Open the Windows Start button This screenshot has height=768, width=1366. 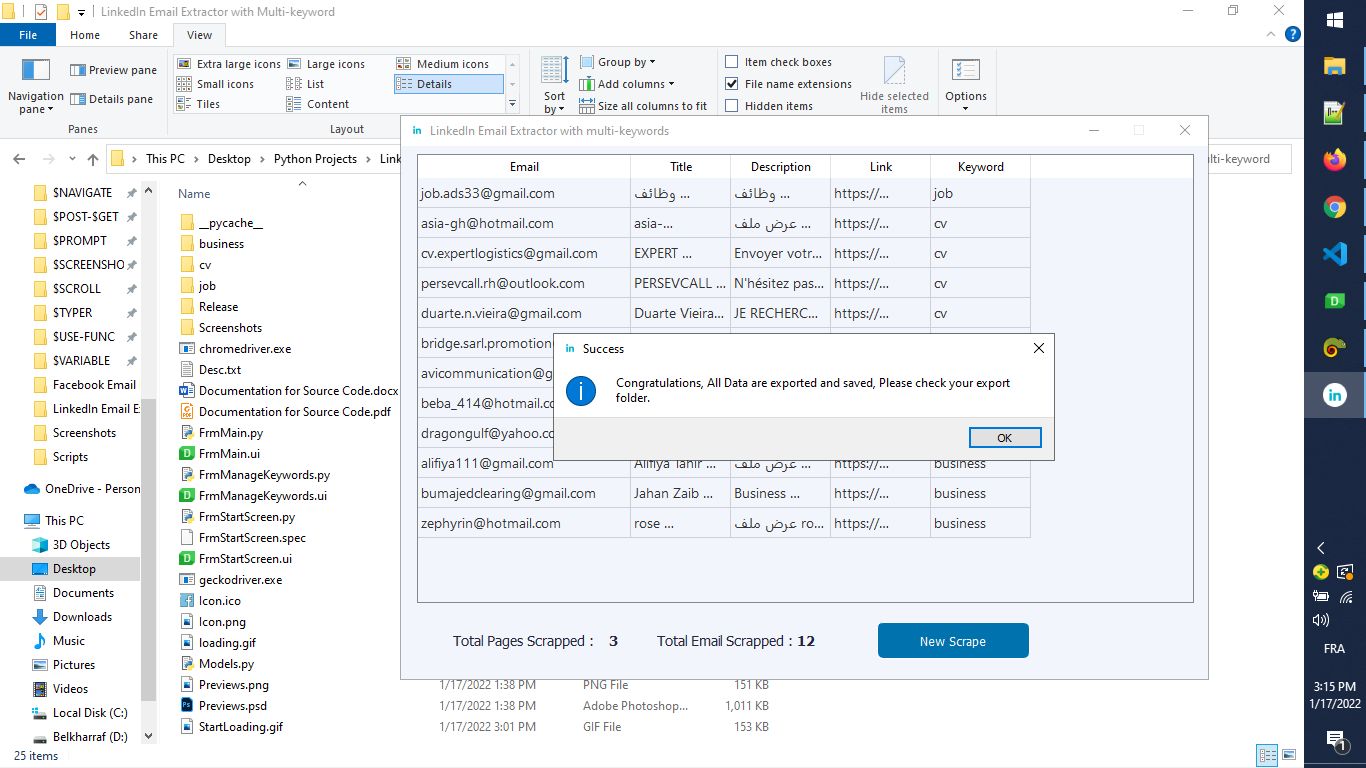tap(1334, 19)
